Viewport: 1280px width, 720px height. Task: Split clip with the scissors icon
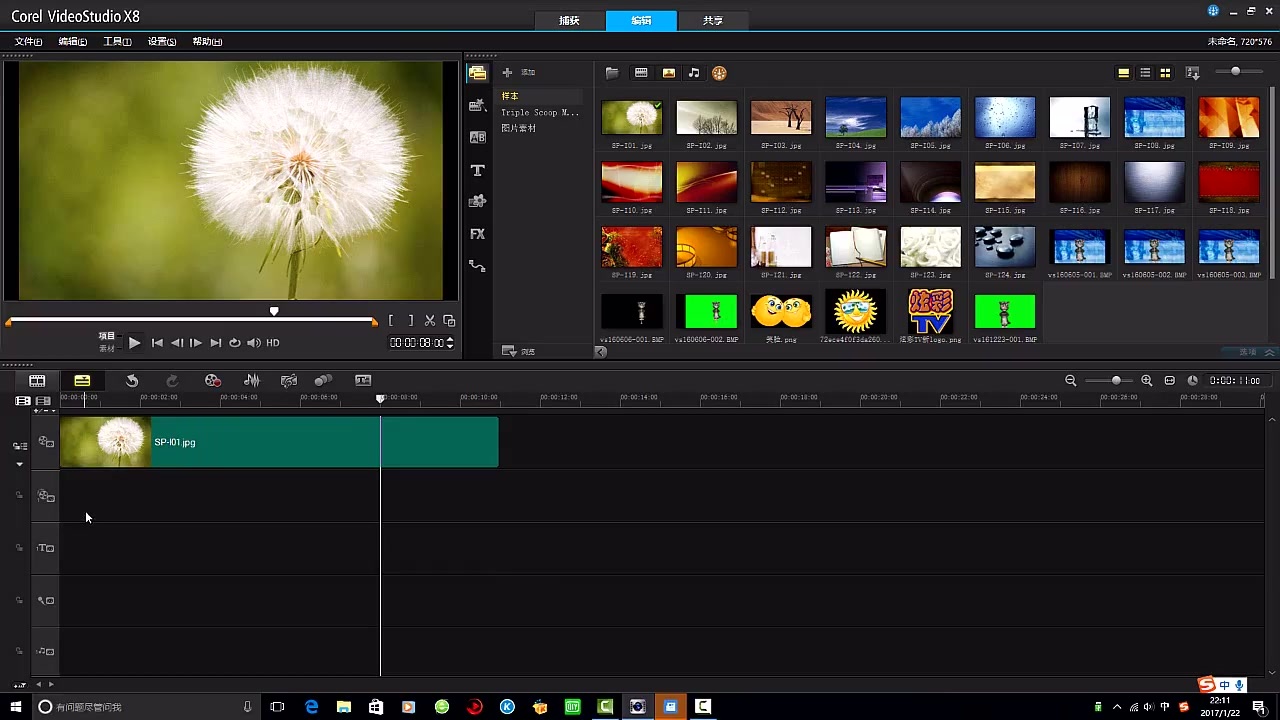click(430, 320)
